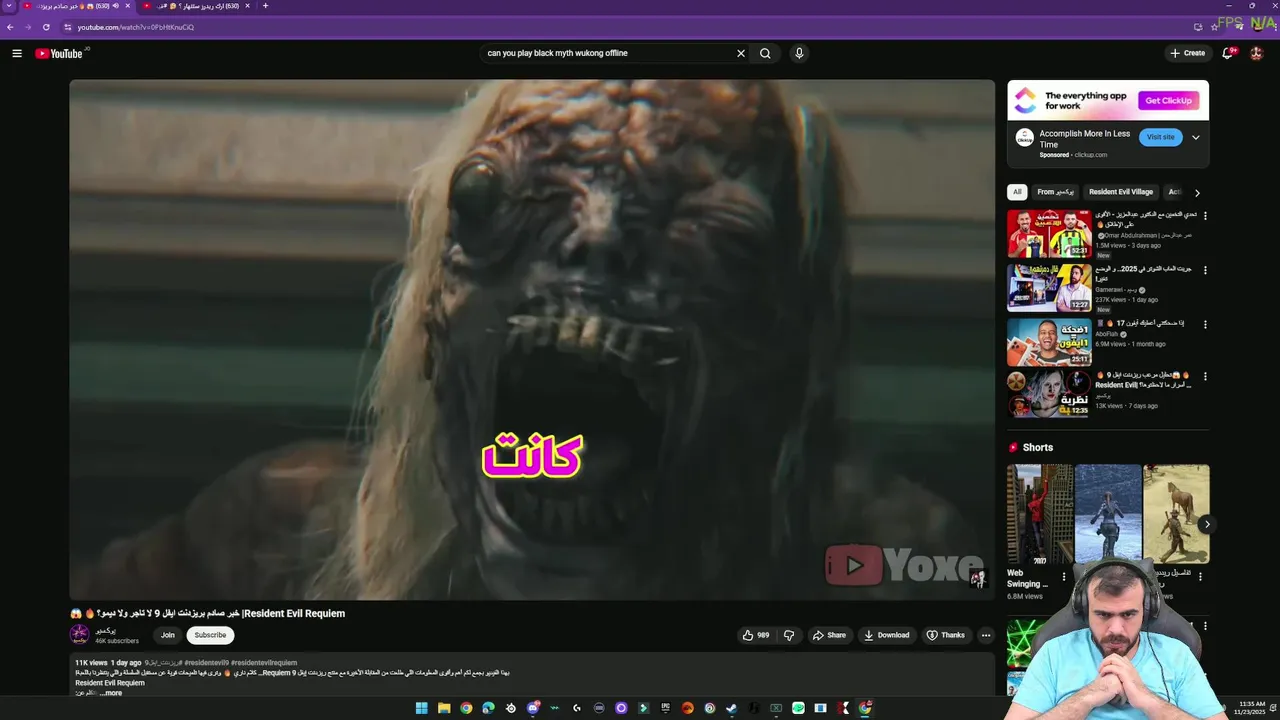Open the YouTube account avatar menu
This screenshot has width=1280, height=720.
pyautogui.click(x=1257, y=53)
